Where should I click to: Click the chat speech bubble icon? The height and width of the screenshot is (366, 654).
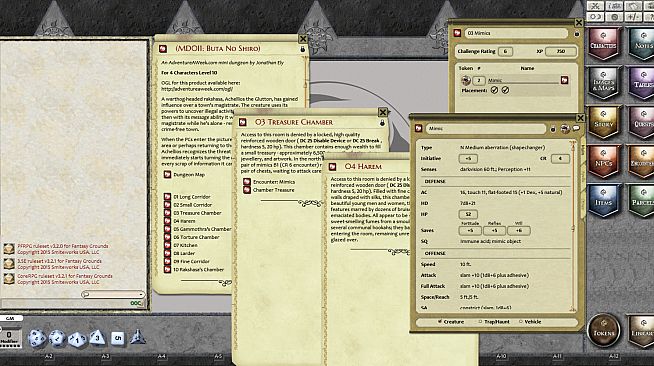point(86,294)
